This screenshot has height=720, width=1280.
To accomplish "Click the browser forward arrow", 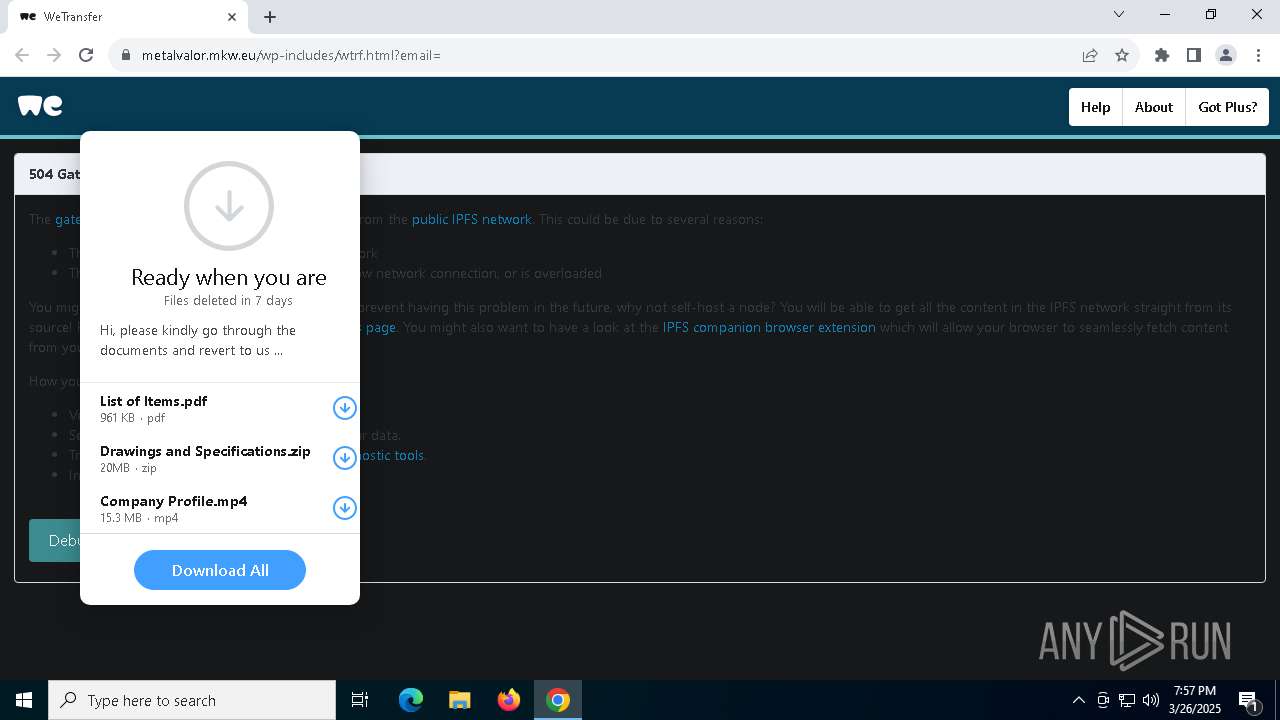I will [54, 55].
